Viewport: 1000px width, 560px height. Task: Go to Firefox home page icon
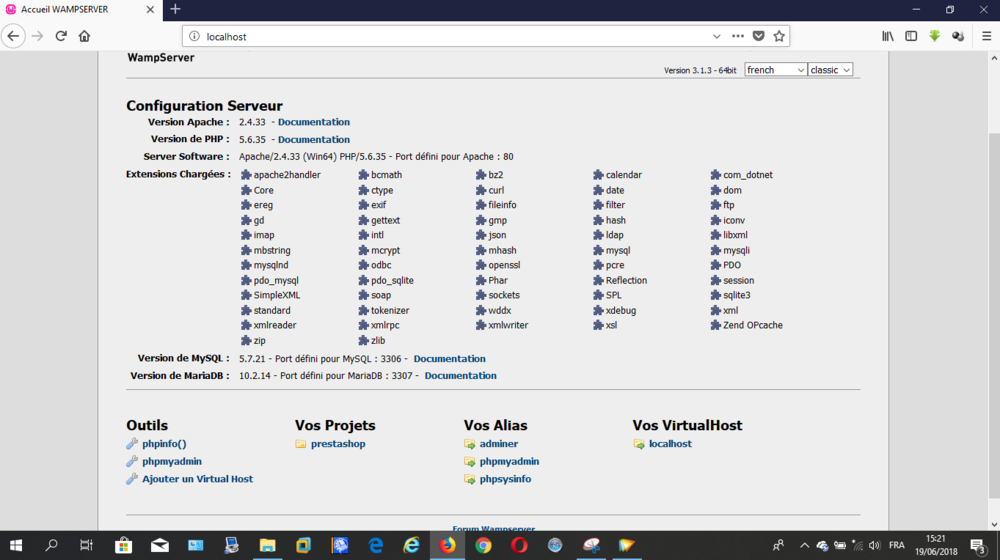84,36
